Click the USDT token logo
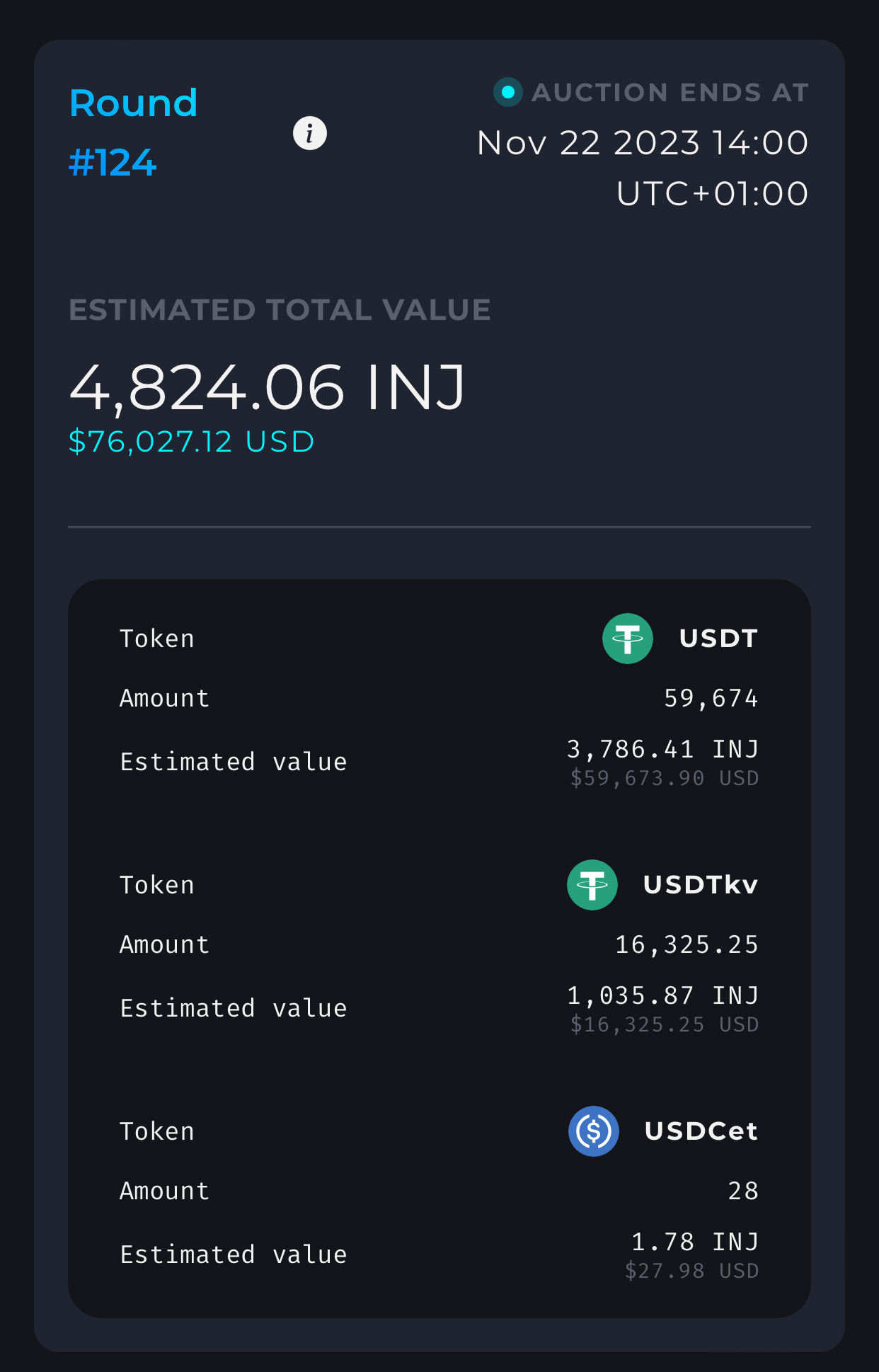The height and width of the screenshot is (1372, 879). click(627, 639)
